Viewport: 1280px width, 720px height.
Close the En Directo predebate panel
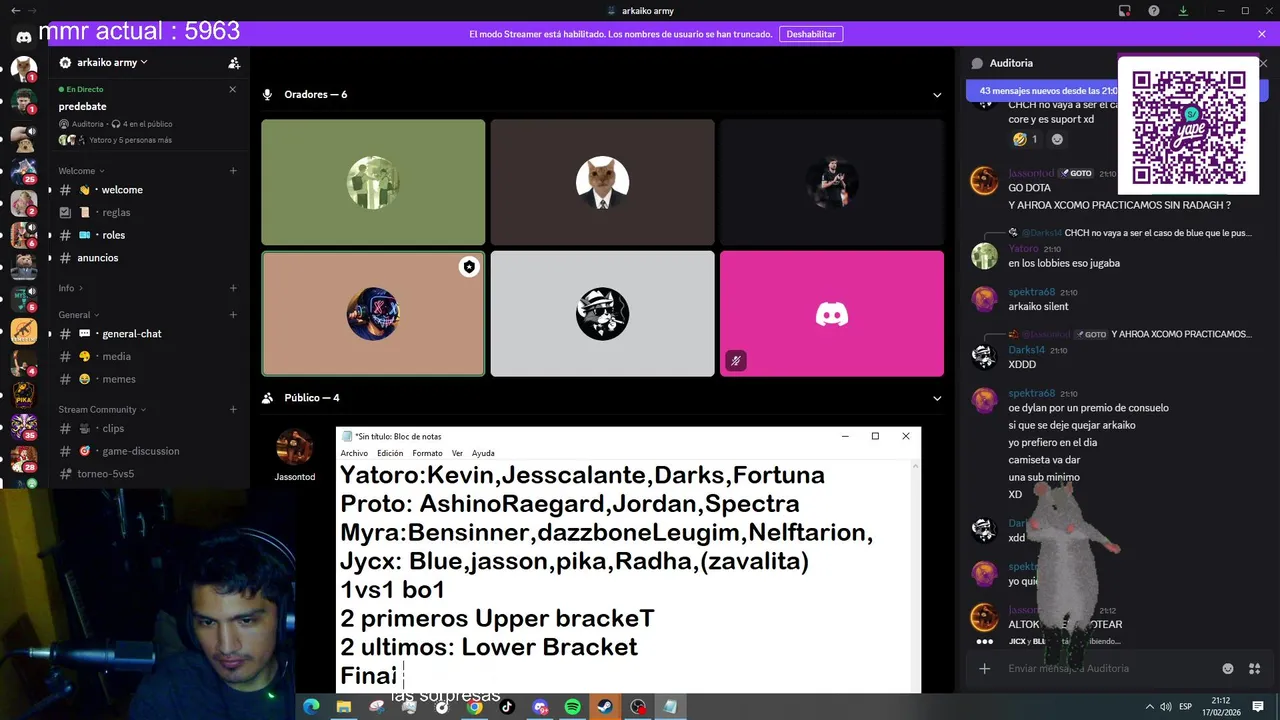point(233,89)
